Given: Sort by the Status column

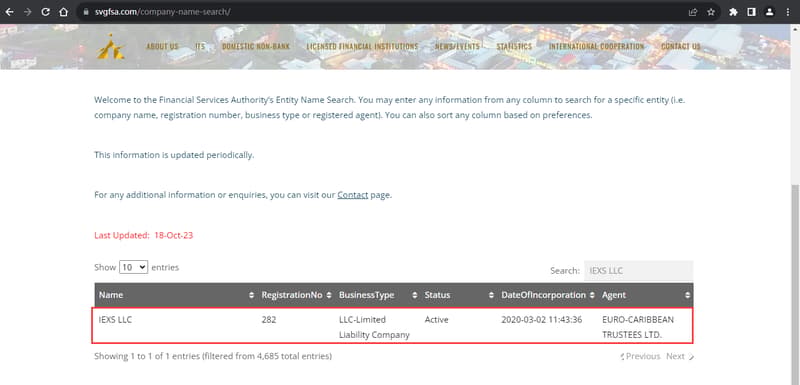Looking at the screenshot, I should 459,295.
